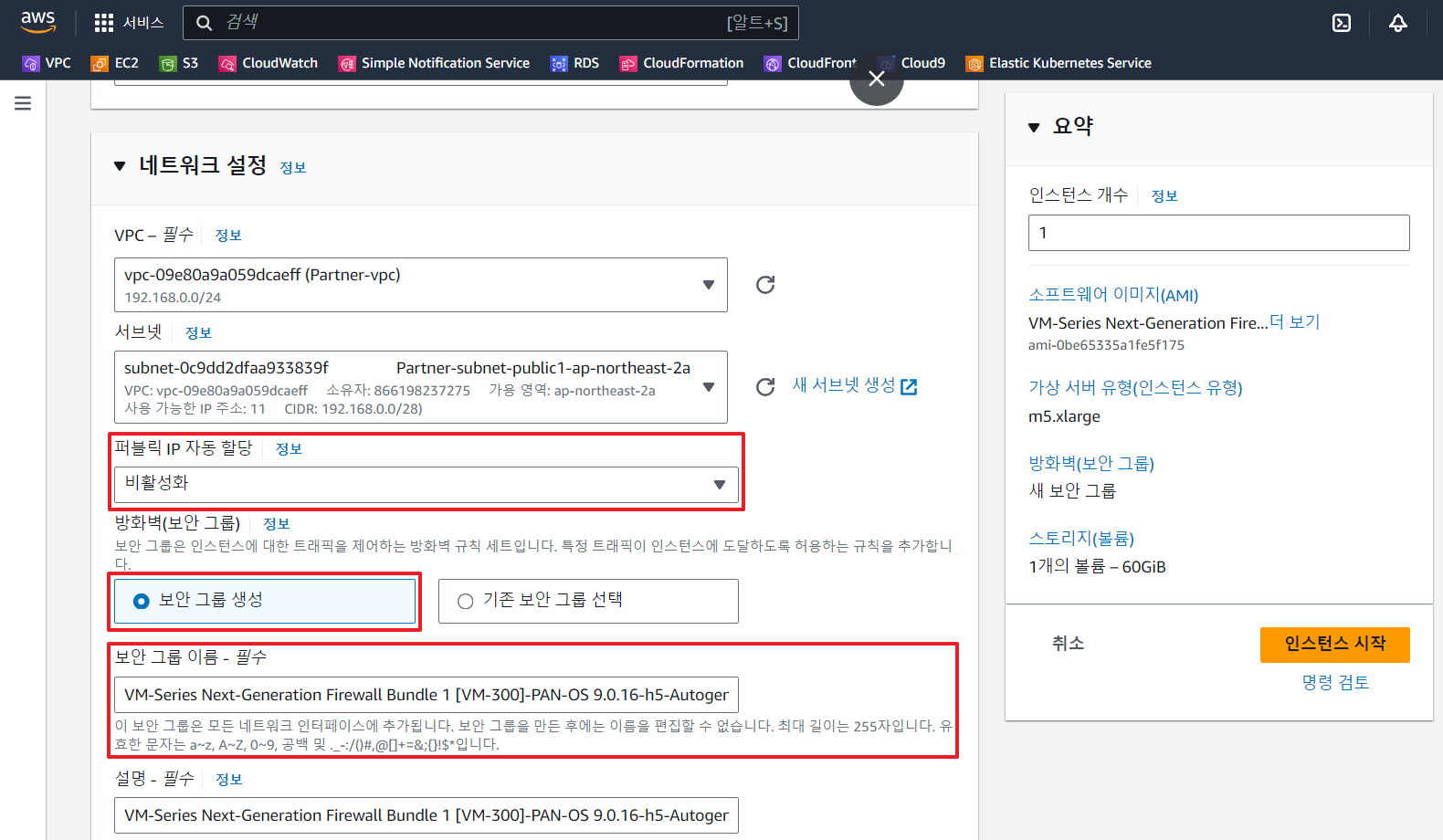
Task: Collapse the 네트워크 설정 section
Action: (x=120, y=166)
